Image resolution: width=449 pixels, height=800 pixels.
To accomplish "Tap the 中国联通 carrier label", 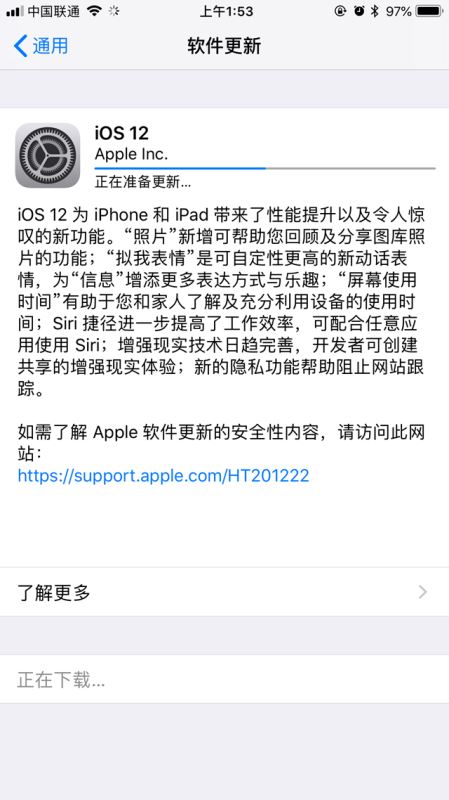I will point(54,11).
